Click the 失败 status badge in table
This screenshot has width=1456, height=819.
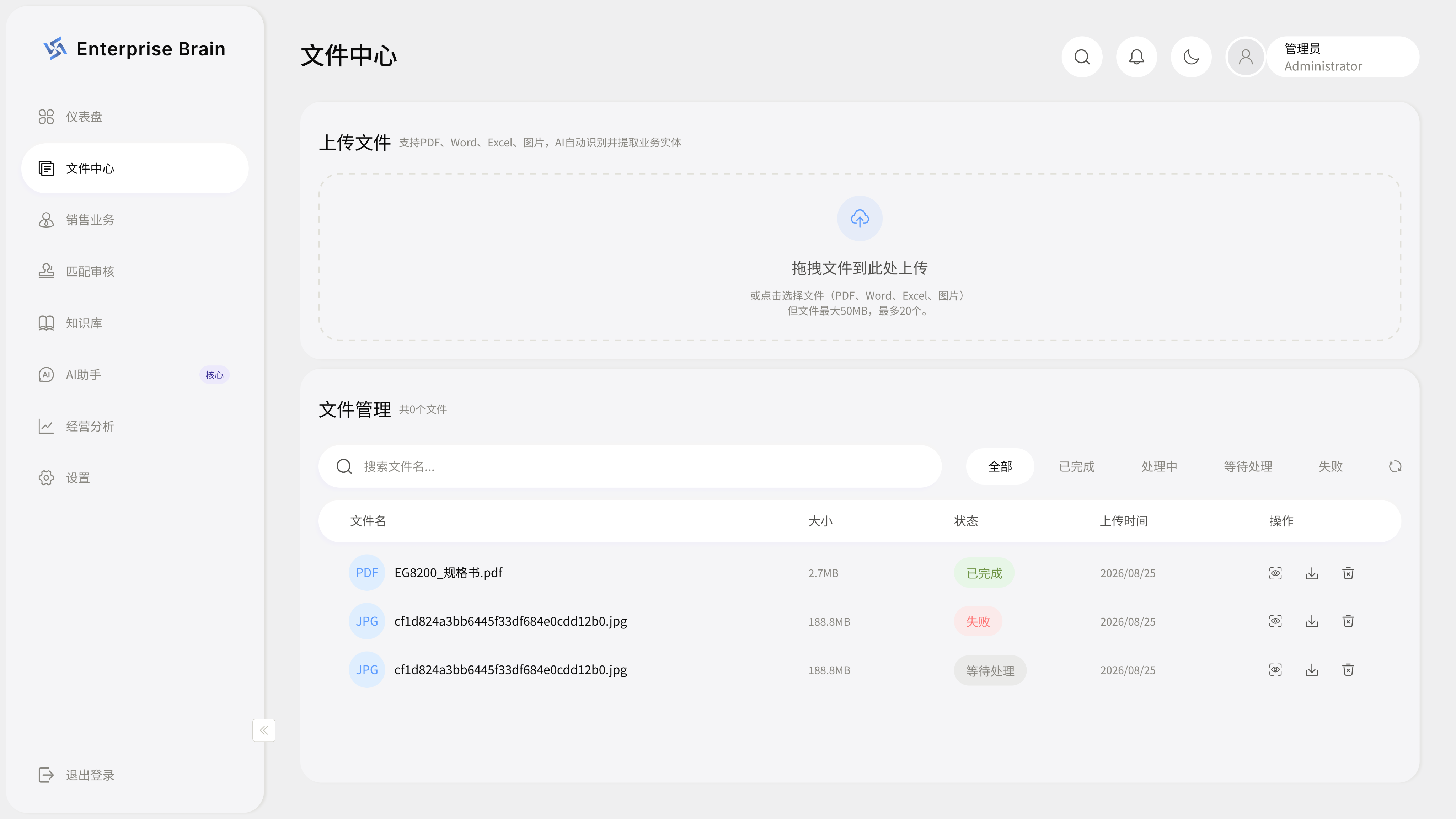pos(978,621)
